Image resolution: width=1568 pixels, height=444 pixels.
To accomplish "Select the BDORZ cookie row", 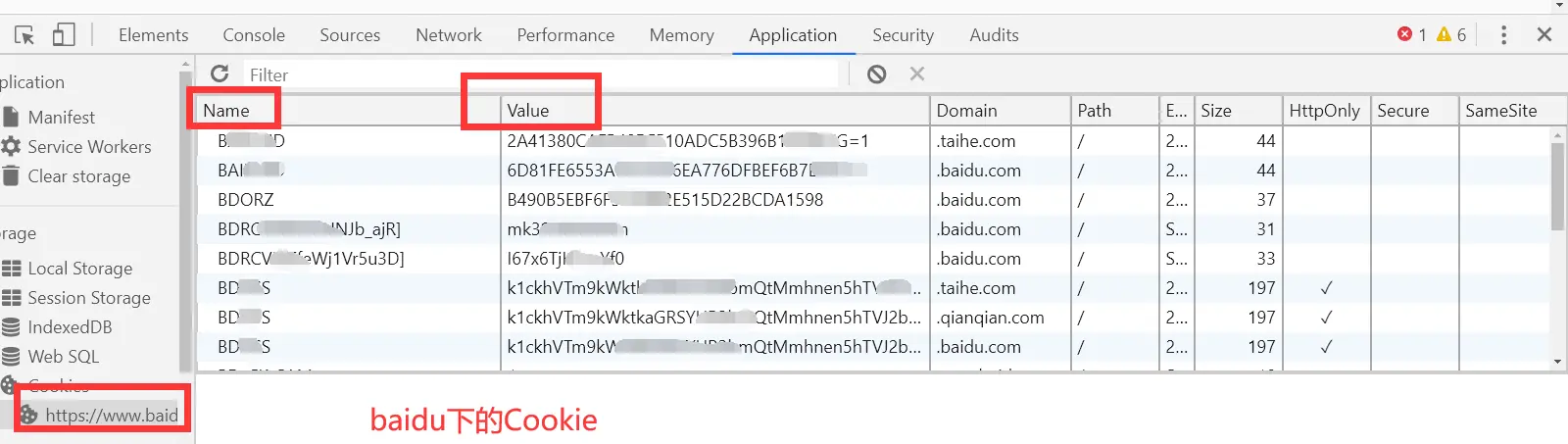I will pyautogui.click(x=247, y=200).
